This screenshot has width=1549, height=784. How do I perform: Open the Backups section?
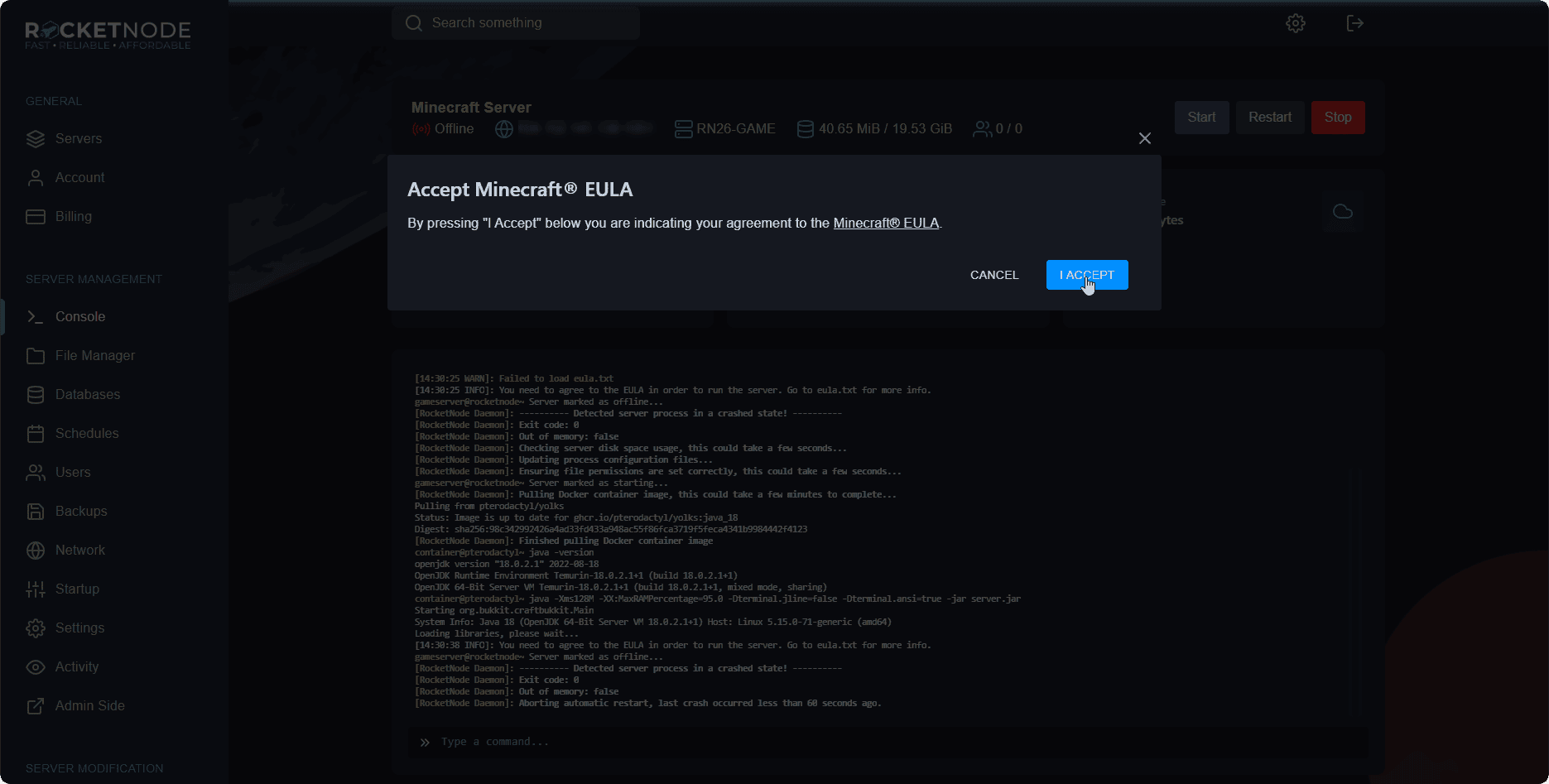coord(81,511)
